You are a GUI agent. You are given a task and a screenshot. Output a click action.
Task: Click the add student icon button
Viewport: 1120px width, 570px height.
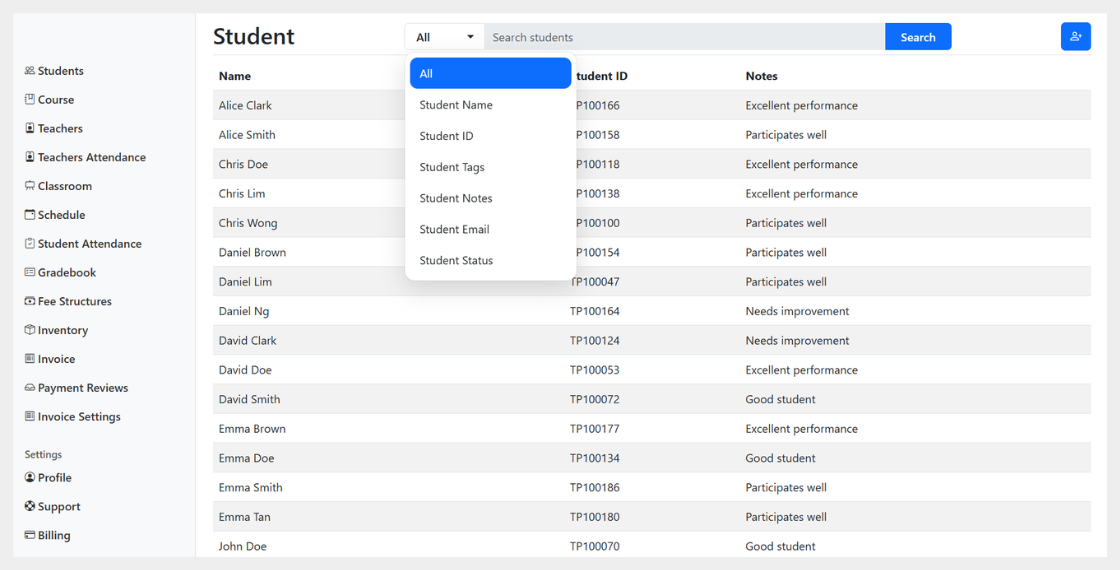tap(1075, 37)
